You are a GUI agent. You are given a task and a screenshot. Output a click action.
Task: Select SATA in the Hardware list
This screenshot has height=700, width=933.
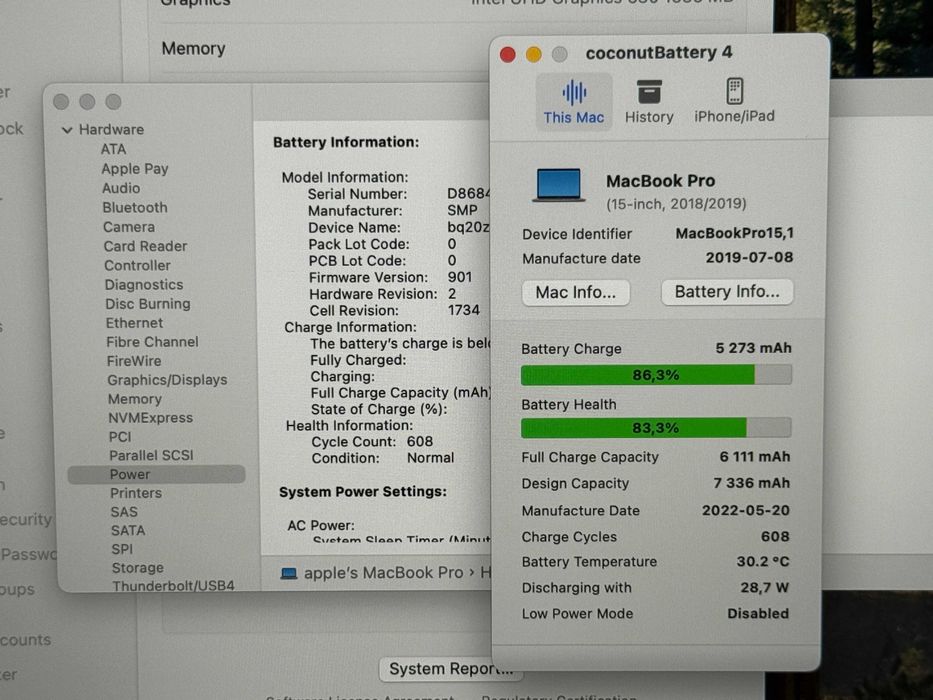[x=128, y=530]
